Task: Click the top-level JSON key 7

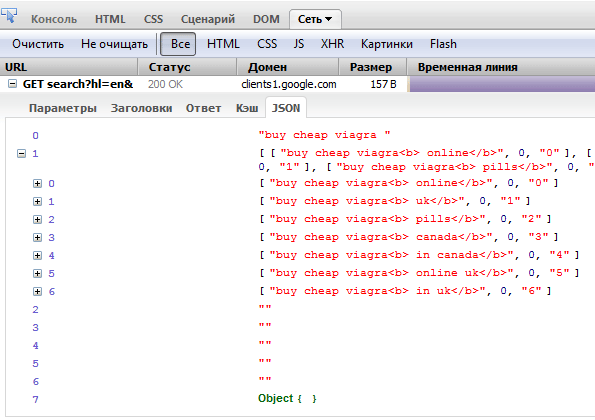Action: pos(35,399)
